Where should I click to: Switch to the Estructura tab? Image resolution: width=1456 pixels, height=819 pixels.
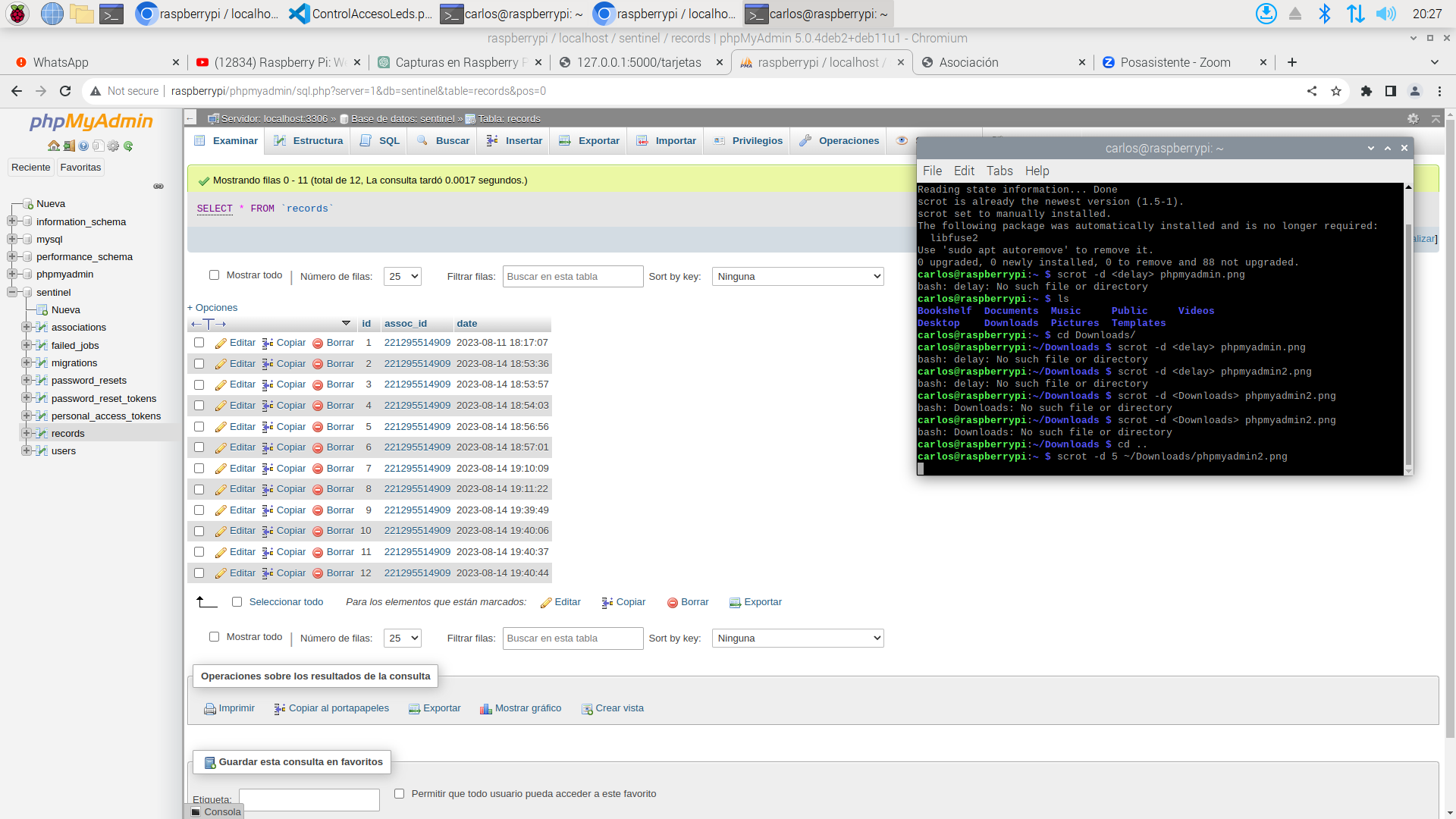309,141
